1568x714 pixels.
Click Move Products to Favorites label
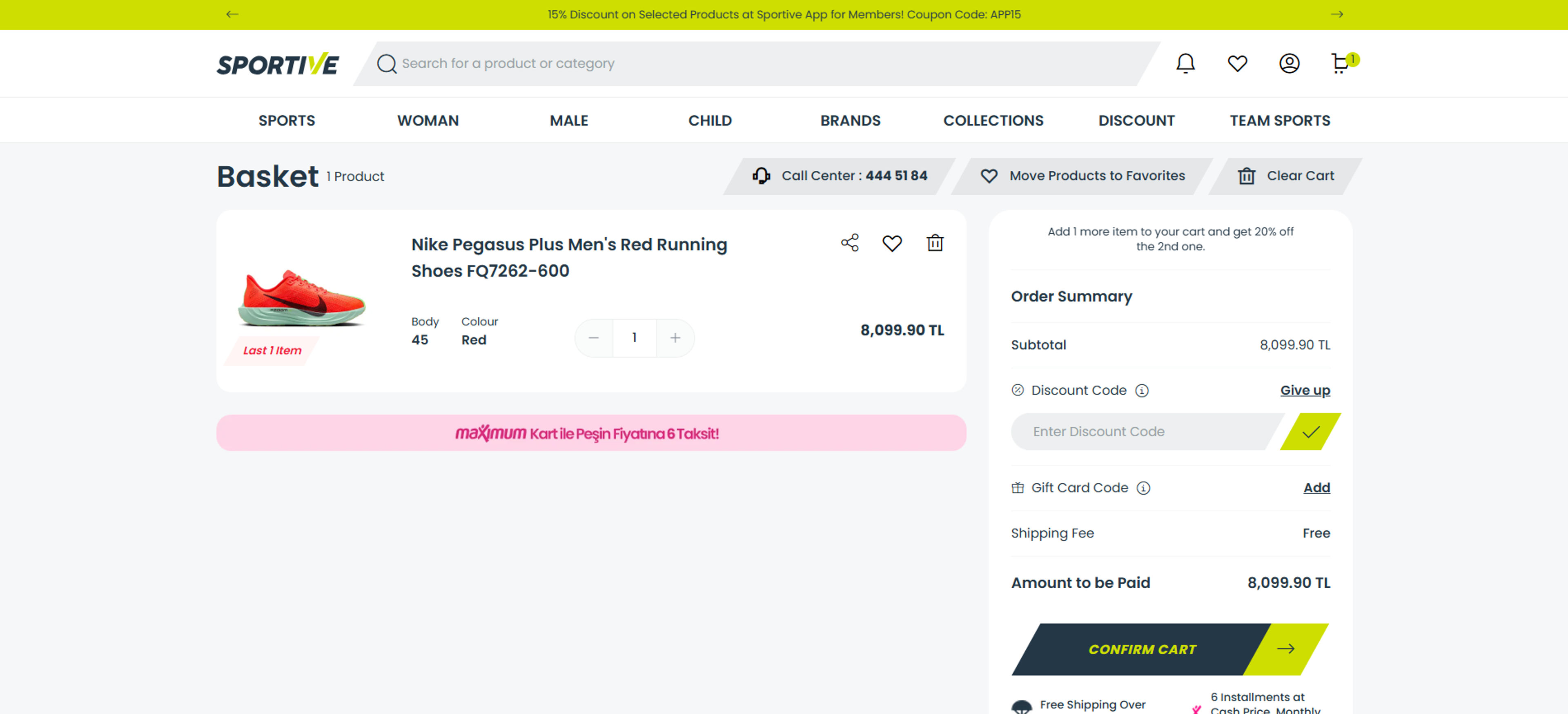tap(1097, 176)
